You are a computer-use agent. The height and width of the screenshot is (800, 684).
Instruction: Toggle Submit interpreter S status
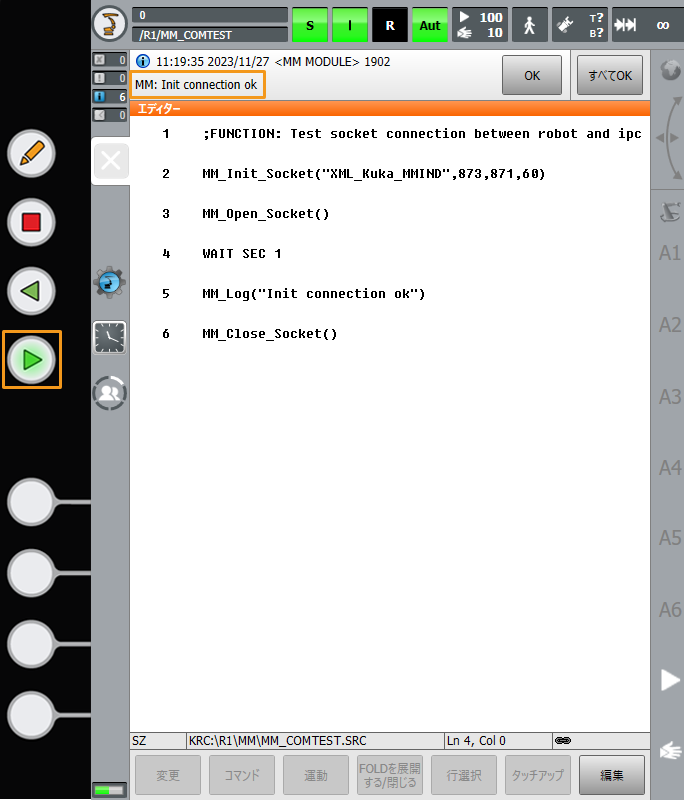pyautogui.click(x=310, y=25)
